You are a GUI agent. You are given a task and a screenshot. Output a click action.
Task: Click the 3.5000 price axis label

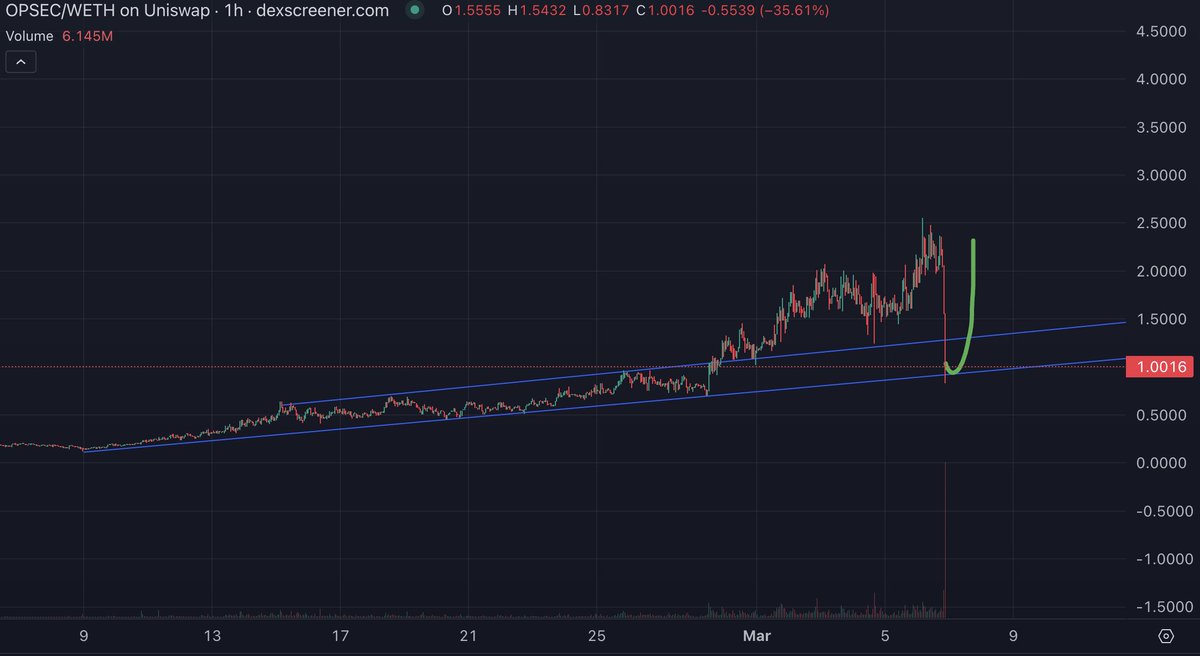coord(1160,128)
